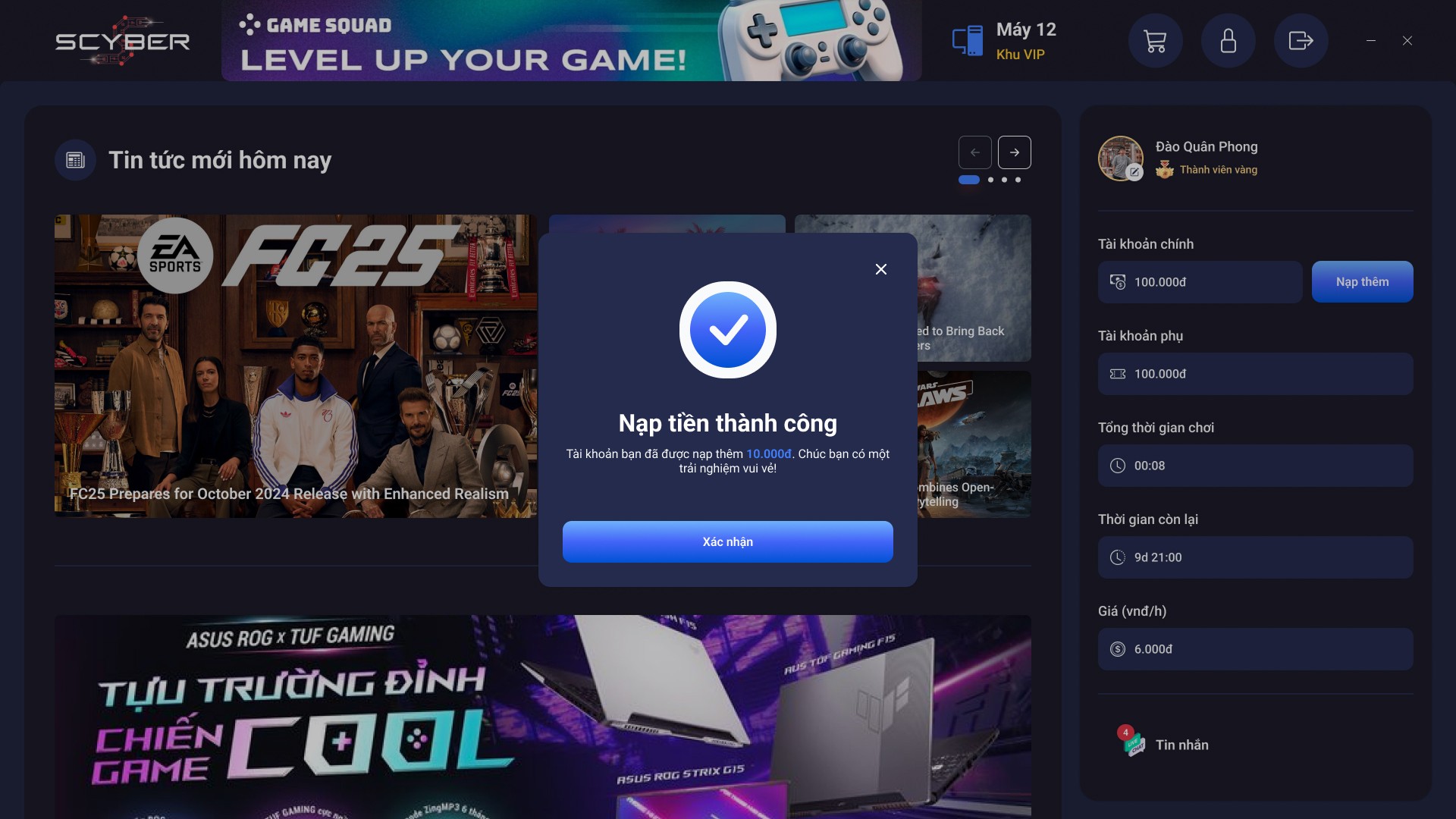The height and width of the screenshot is (819, 1456).
Task: Click the SCYBER logo
Action: (122, 41)
